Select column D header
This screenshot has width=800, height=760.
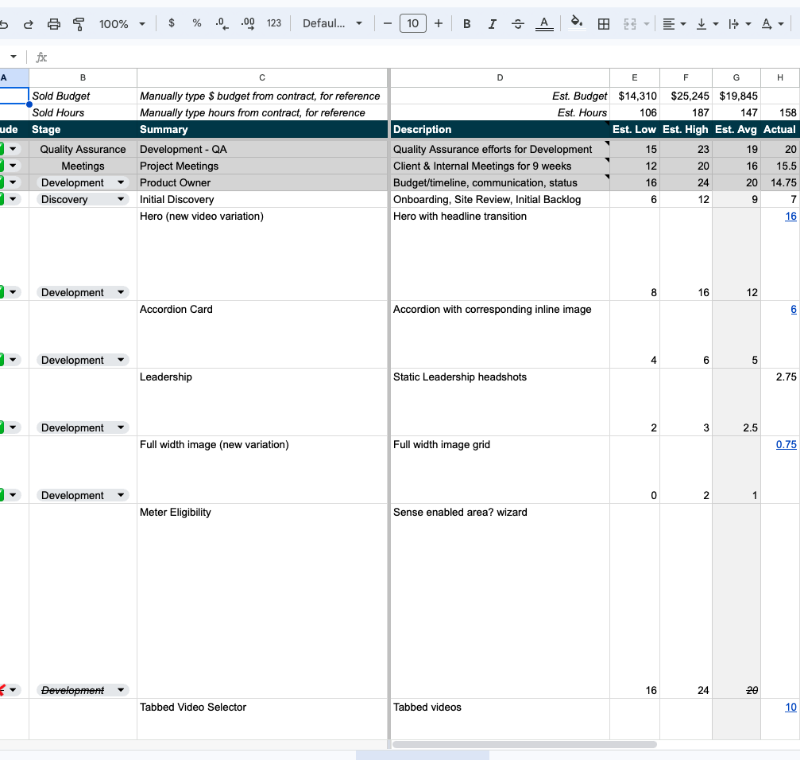[499, 78]
